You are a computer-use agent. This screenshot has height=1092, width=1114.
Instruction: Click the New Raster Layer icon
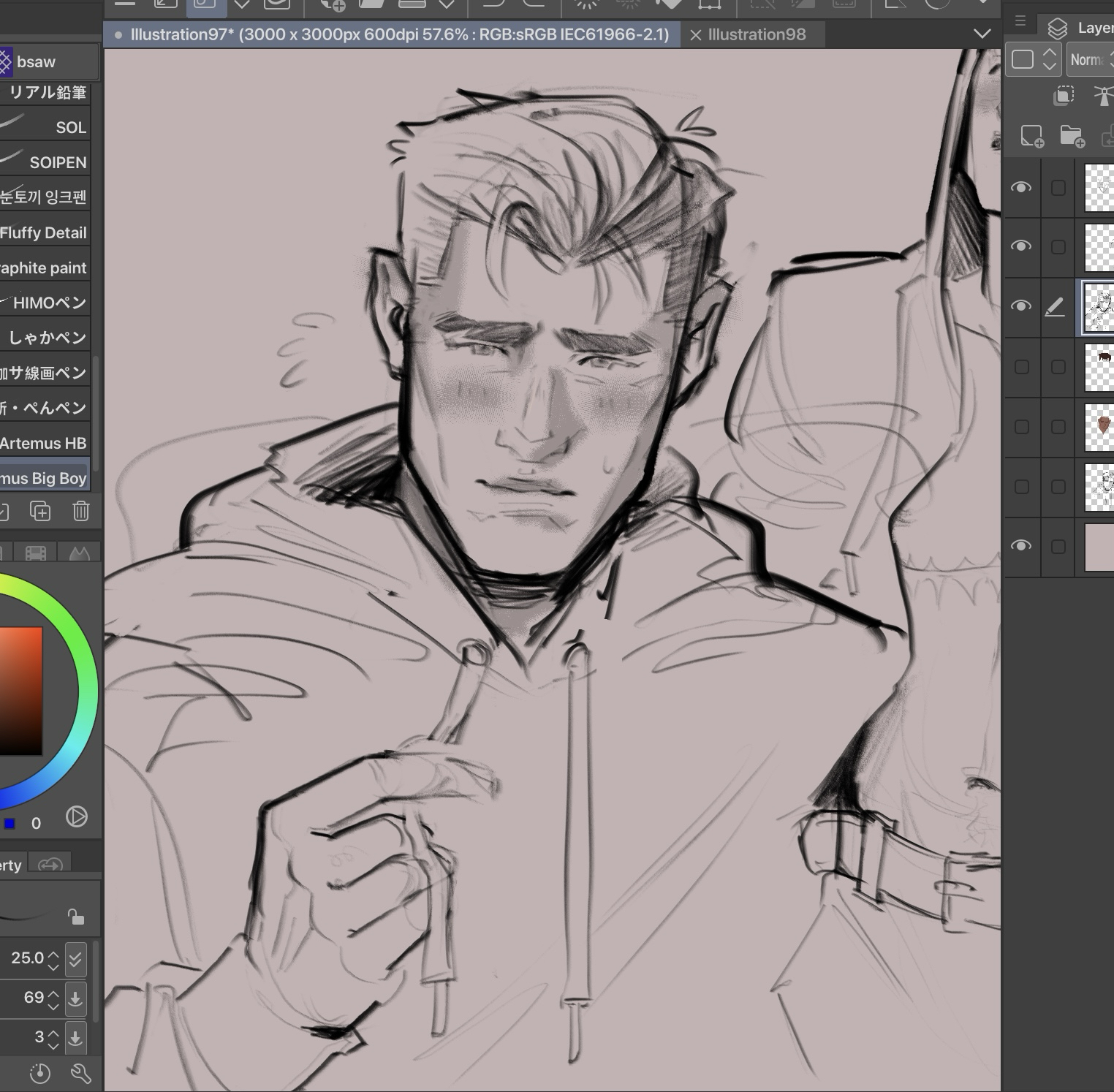(1031, 136)
